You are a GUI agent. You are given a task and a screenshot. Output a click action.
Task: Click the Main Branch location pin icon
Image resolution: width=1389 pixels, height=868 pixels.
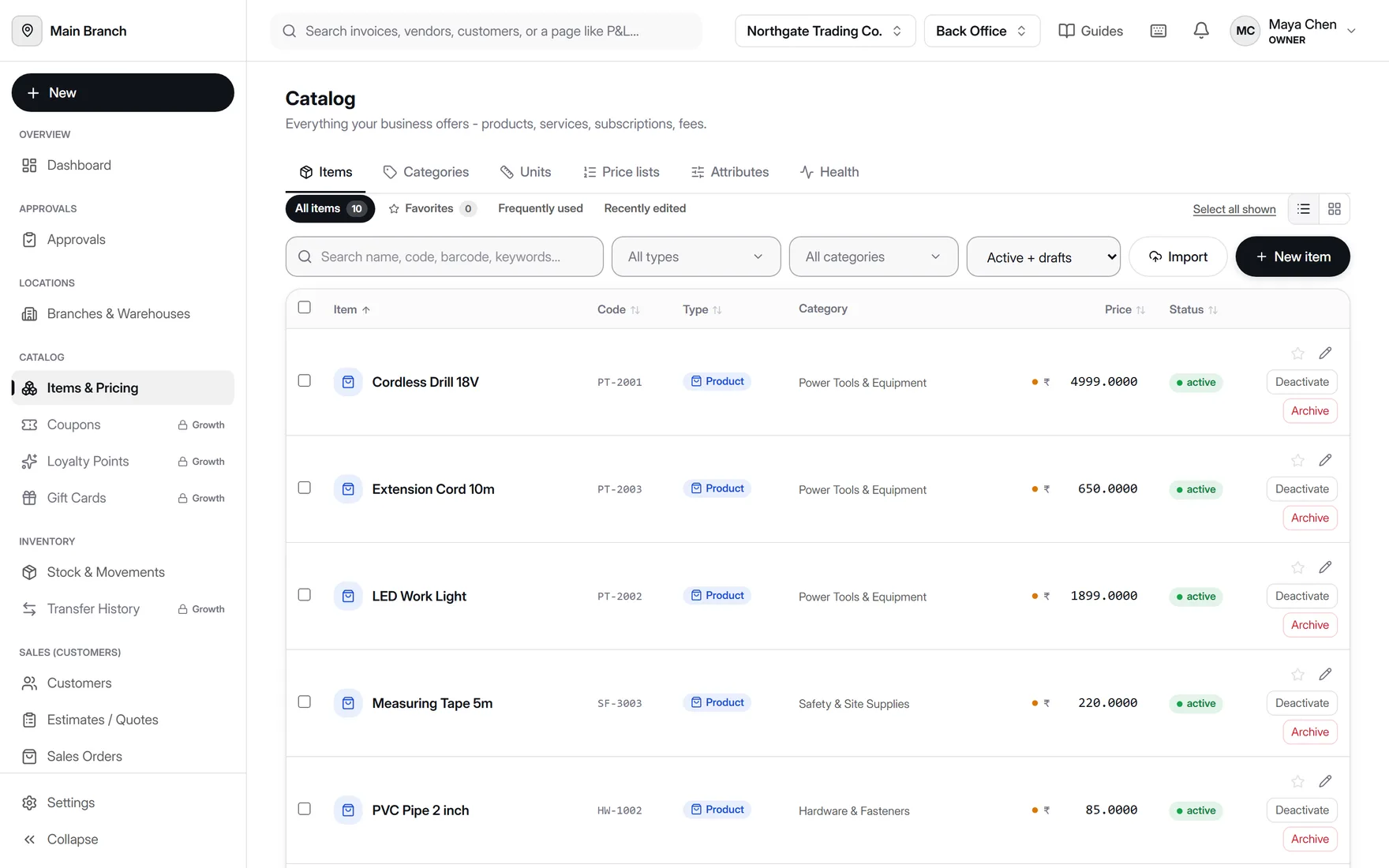pos(27,31)
